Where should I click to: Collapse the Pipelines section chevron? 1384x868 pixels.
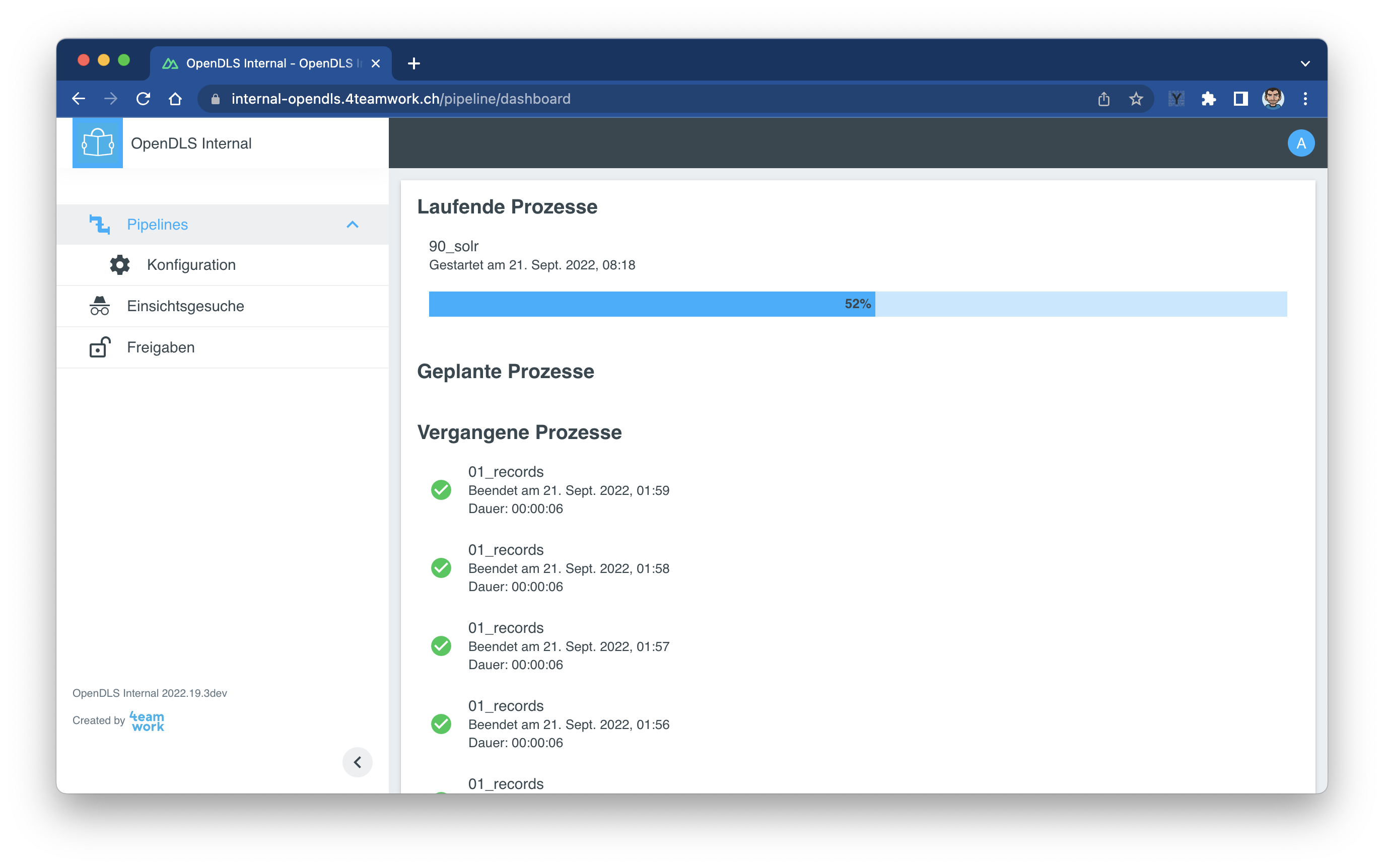coord(352,225)
